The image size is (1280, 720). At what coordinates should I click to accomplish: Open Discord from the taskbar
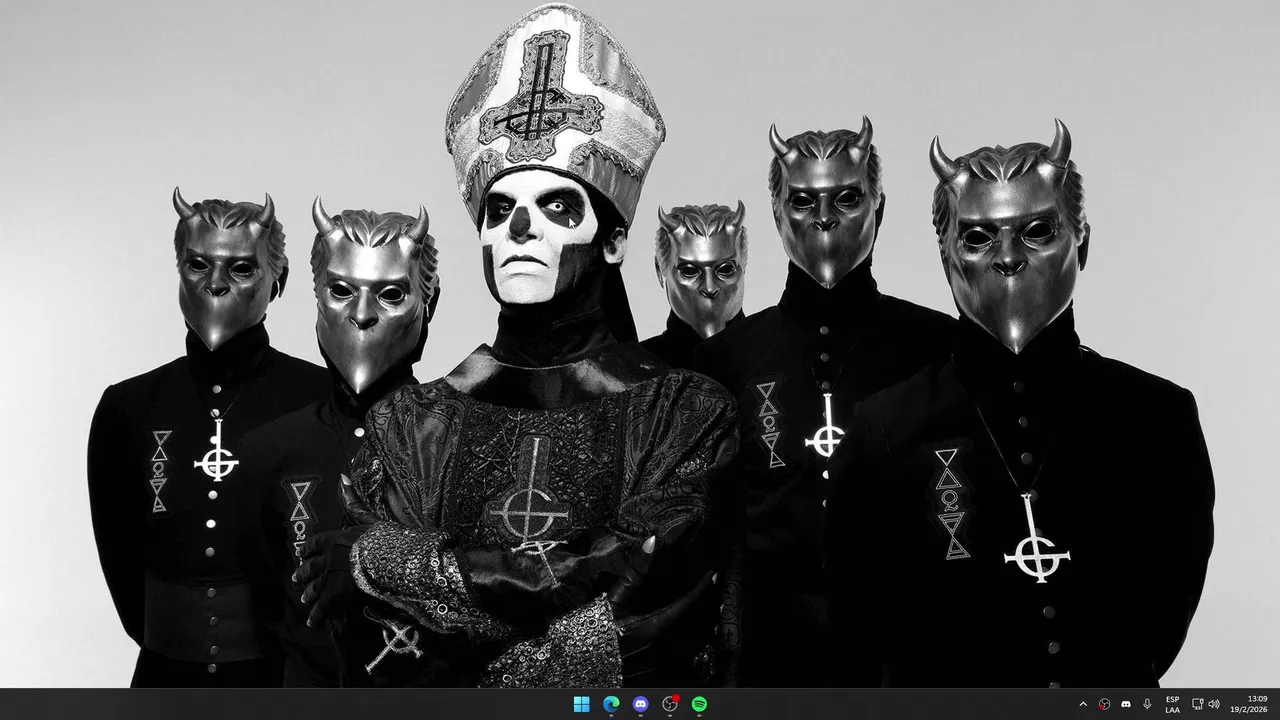(640, 704)
